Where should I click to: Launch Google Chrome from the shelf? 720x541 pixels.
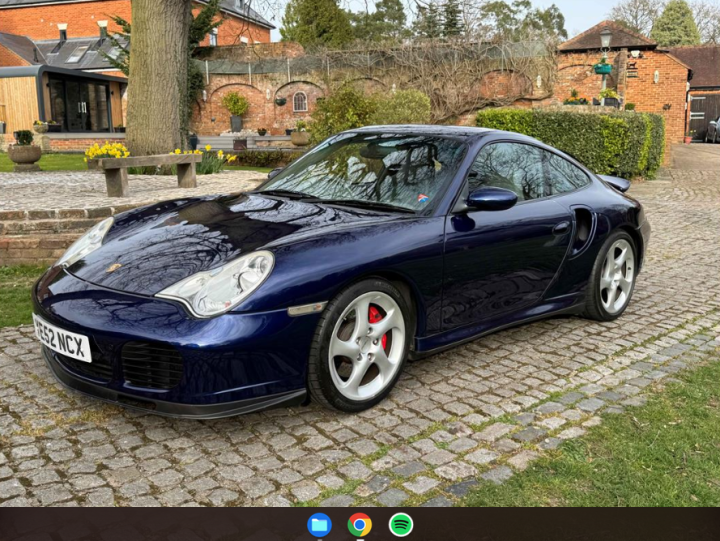coord(360,524)
